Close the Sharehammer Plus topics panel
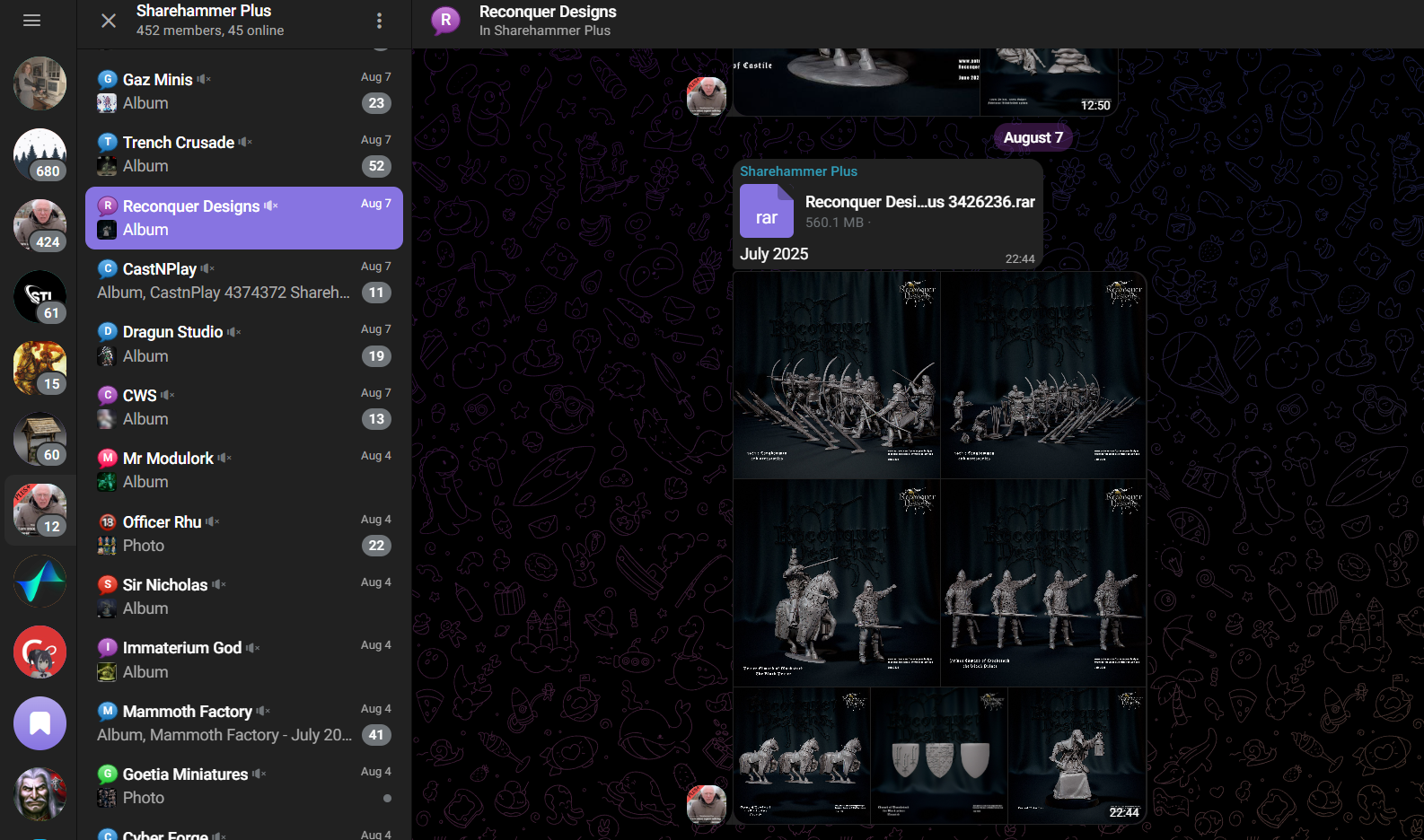The width and height of the screenshot is (1424, 840). coord(109,20)
